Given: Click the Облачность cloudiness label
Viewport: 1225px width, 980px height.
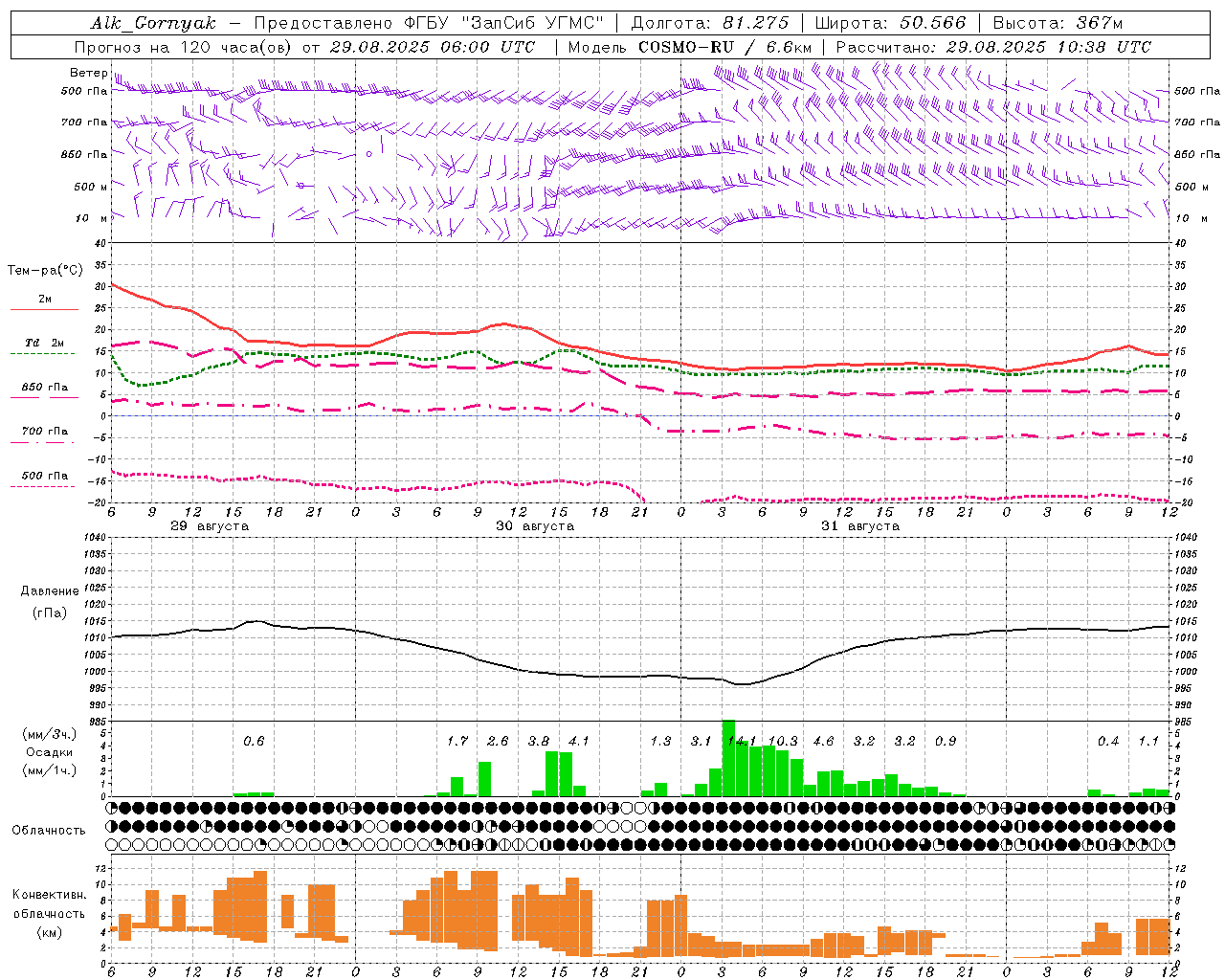Looking at the screenshot, I should pos(49,831).
